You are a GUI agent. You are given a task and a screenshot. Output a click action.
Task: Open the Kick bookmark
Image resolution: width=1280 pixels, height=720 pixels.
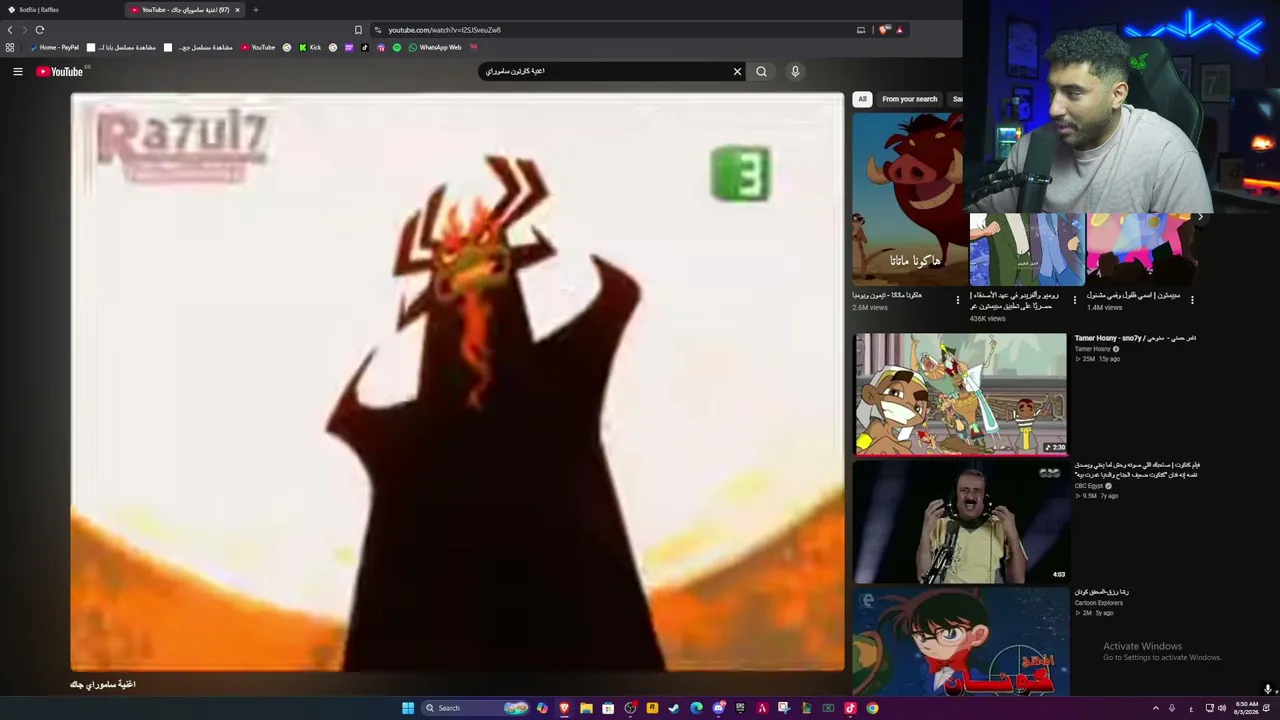coord(310,47)
